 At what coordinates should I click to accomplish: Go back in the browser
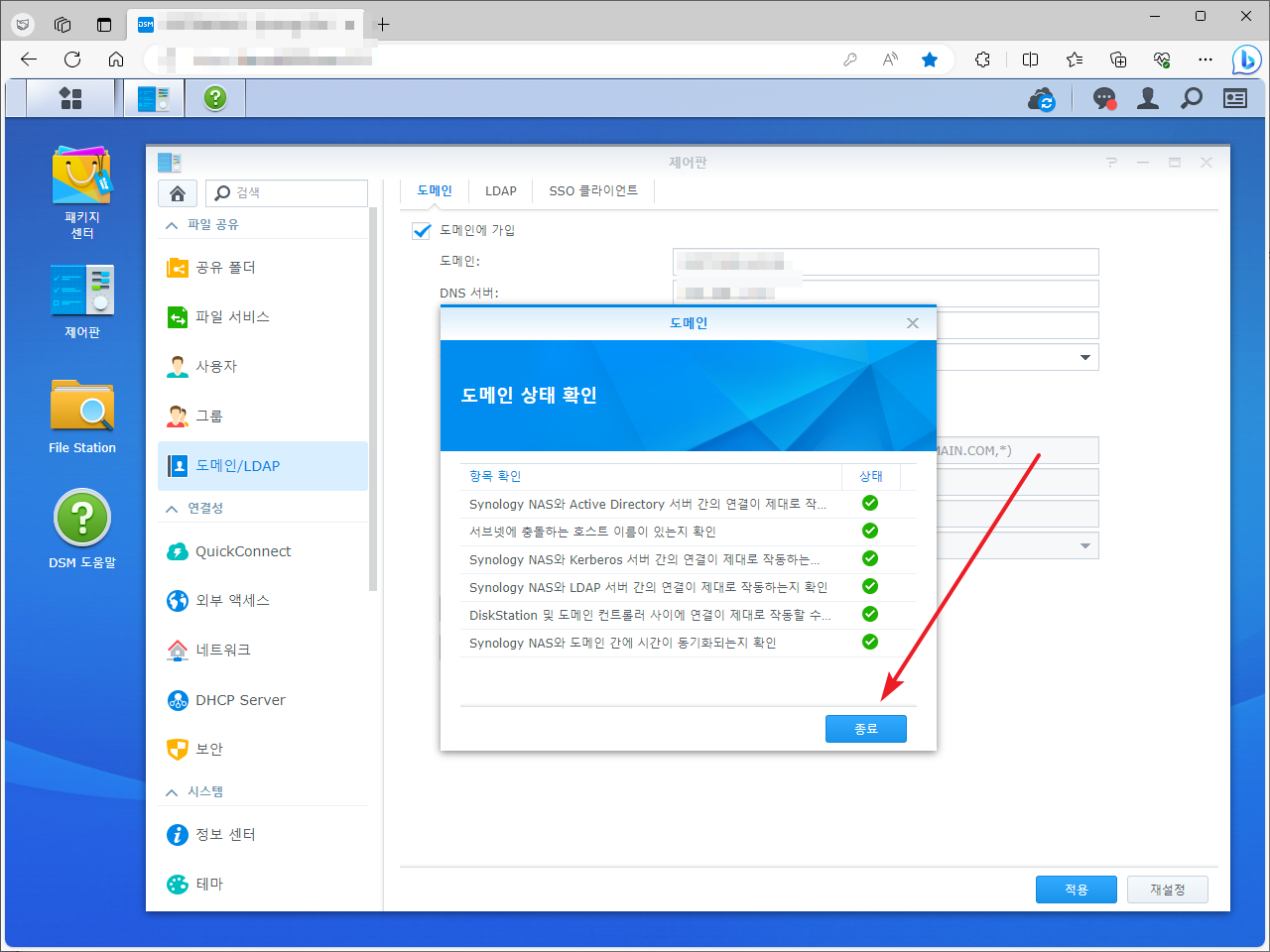[x=29, y=59]
